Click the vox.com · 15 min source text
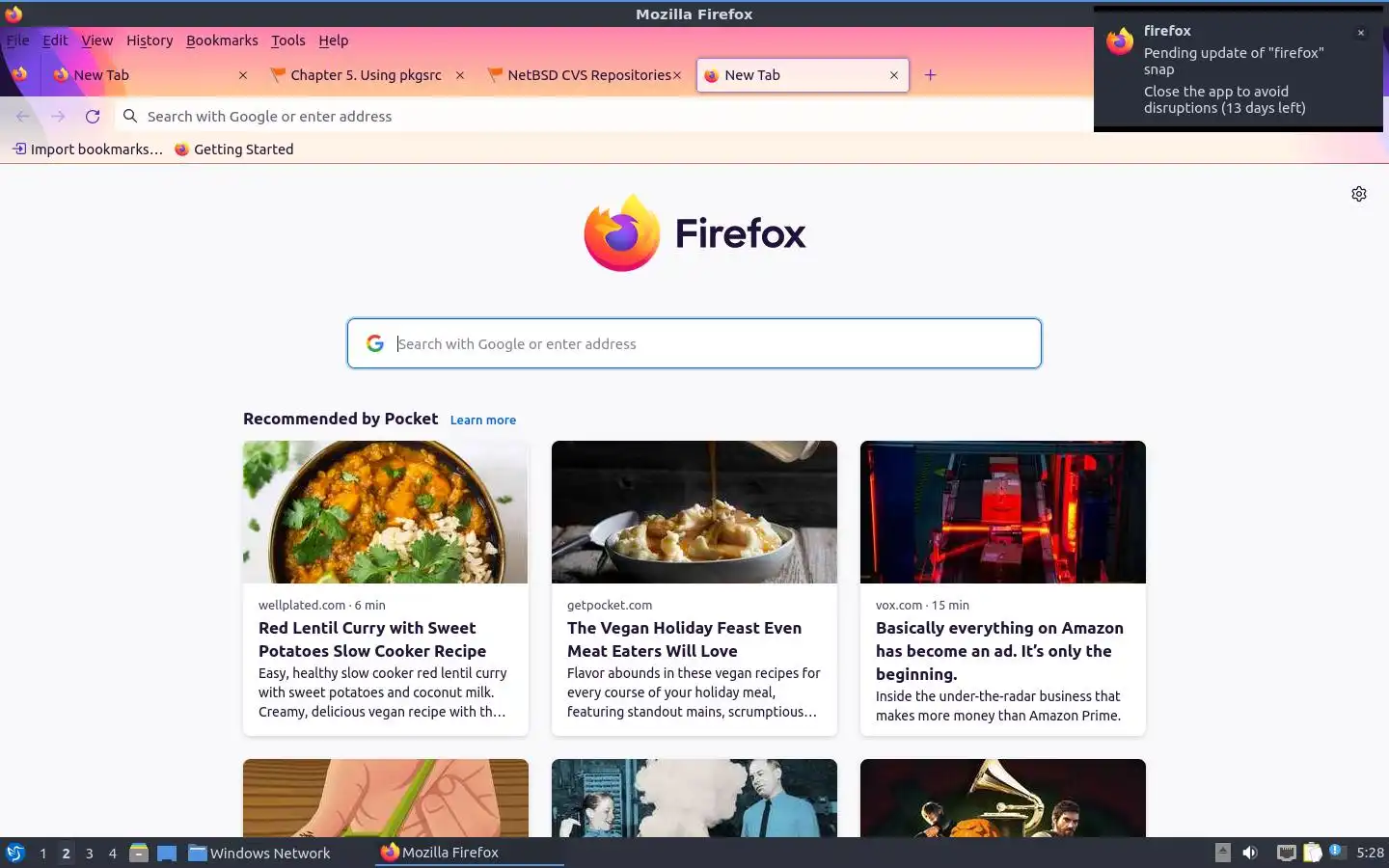The width and height of the screenshot is (1389, 868). 922,605
